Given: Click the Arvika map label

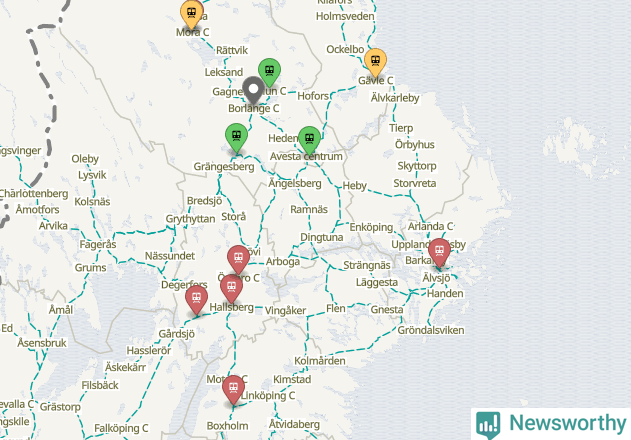Looking at the screenshot, I should pos(53,226).
